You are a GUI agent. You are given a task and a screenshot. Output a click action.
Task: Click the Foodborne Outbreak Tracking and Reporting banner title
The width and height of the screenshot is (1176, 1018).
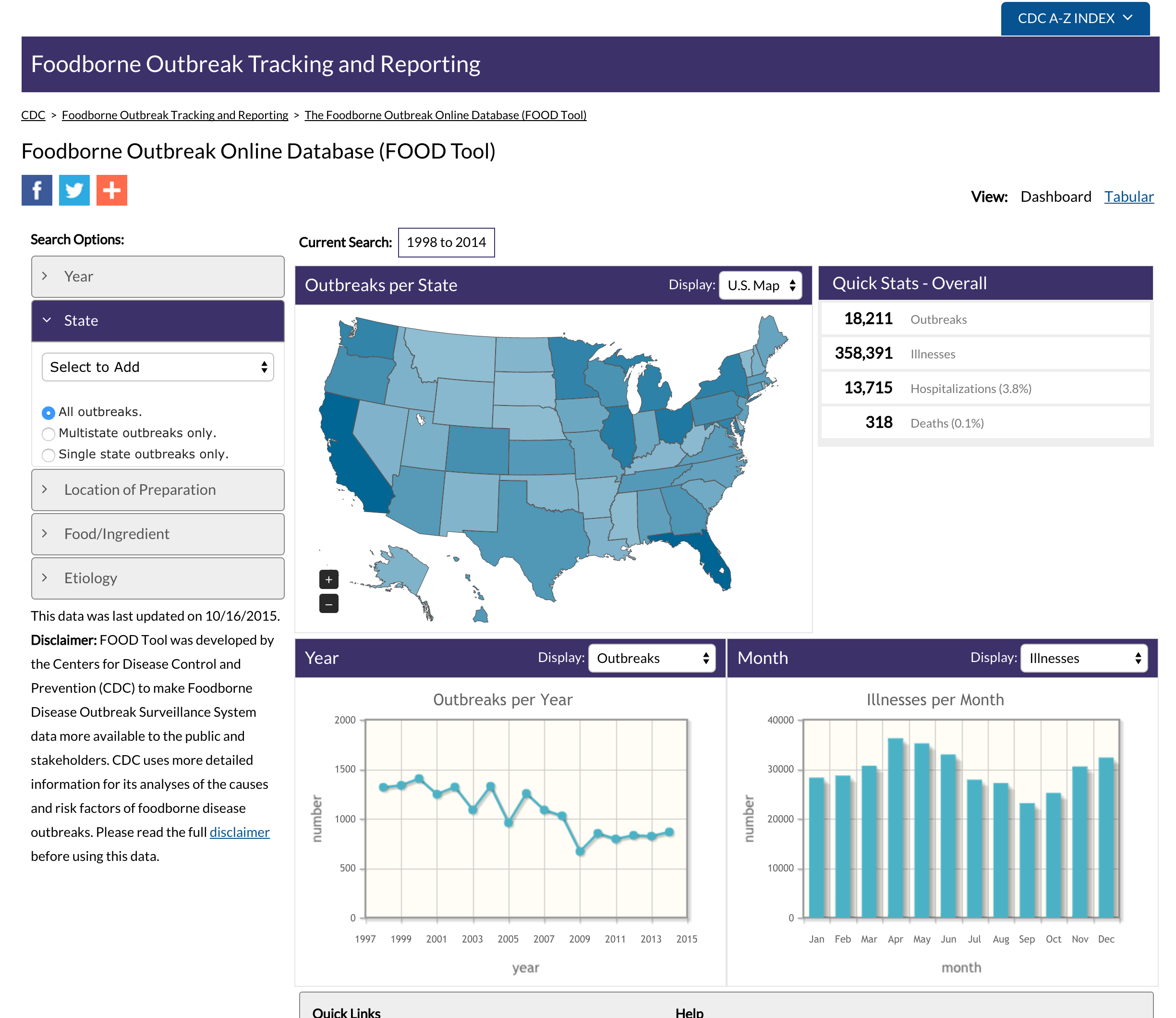pos(255,64)
